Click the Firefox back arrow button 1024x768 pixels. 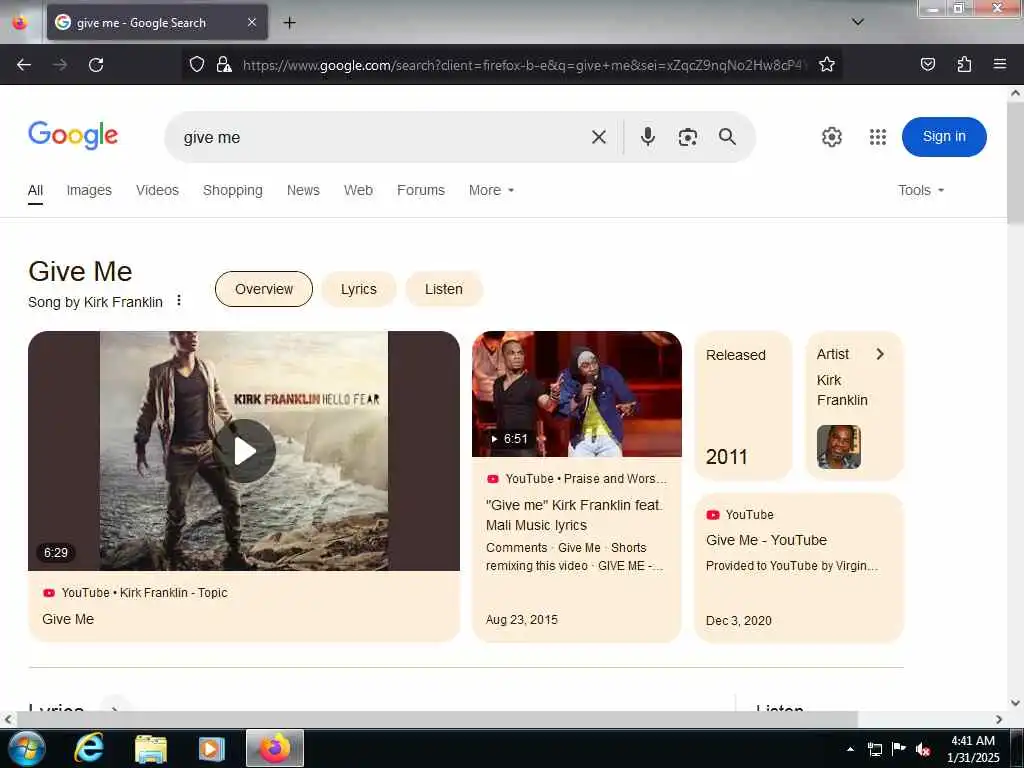coord(24,65)
